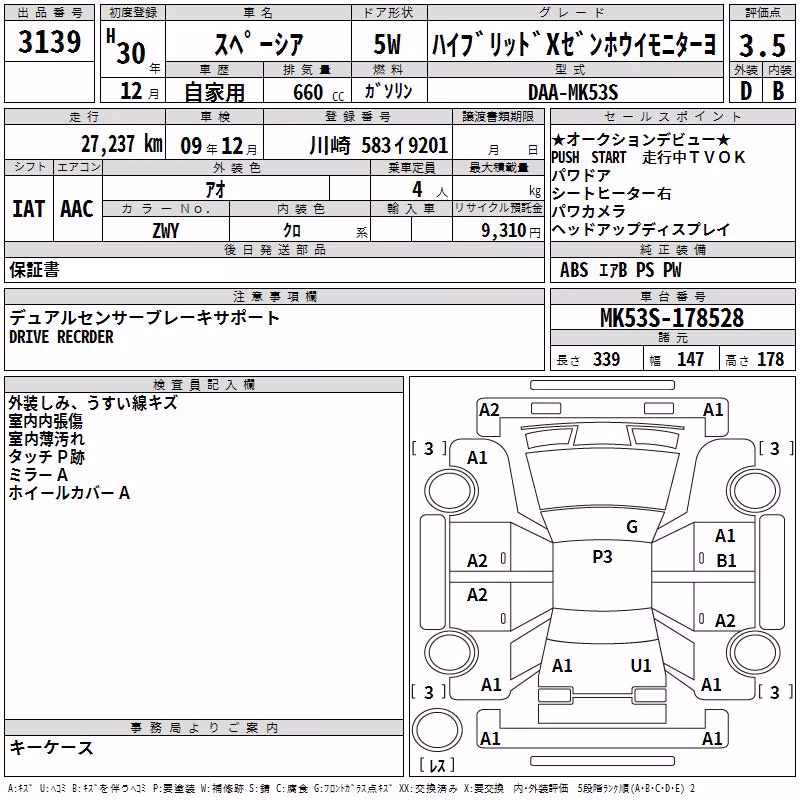Select the registration number 川崎 583イ9201
Screen dimensions: 800x800
coord(379,145)
